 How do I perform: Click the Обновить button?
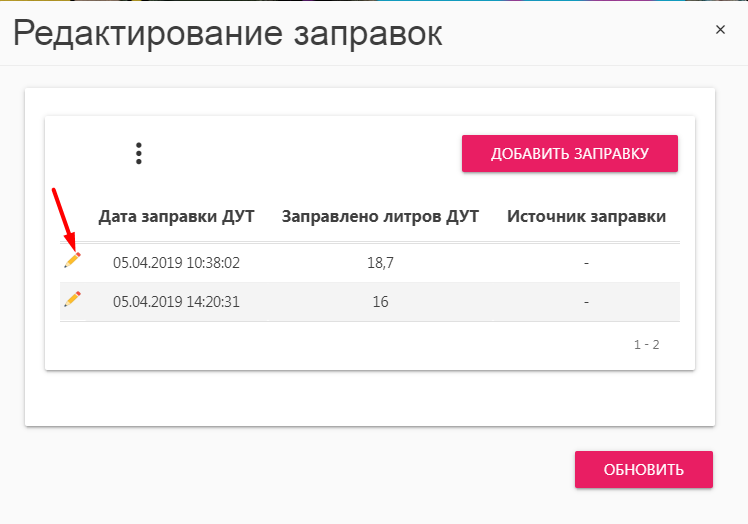(644, 469)
